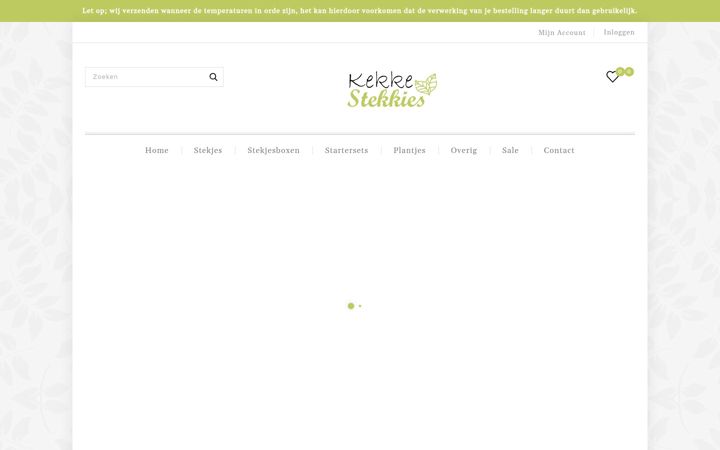This screenshot has height=450, width=720.
Task: Go to the Contact page
Action: coord(559,150)
